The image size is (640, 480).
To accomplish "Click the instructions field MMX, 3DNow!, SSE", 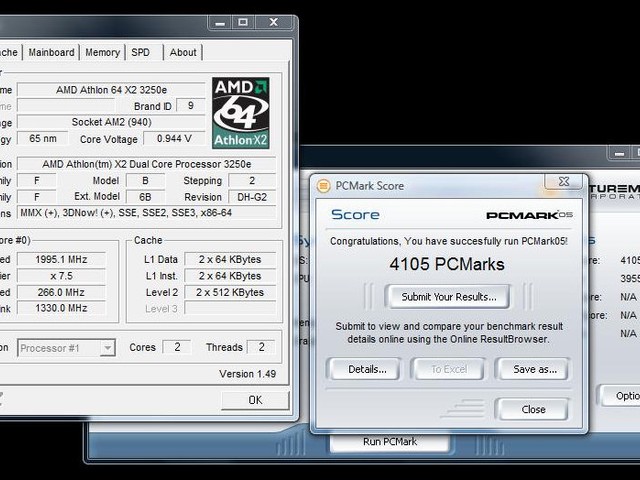I will click(147, 213).
